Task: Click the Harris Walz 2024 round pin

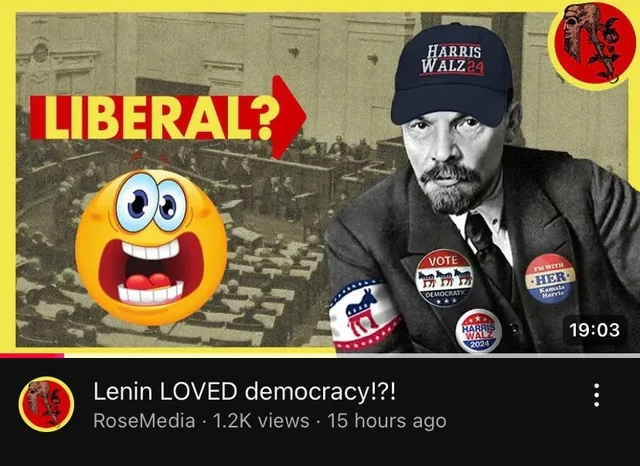Action: point(478,331)
